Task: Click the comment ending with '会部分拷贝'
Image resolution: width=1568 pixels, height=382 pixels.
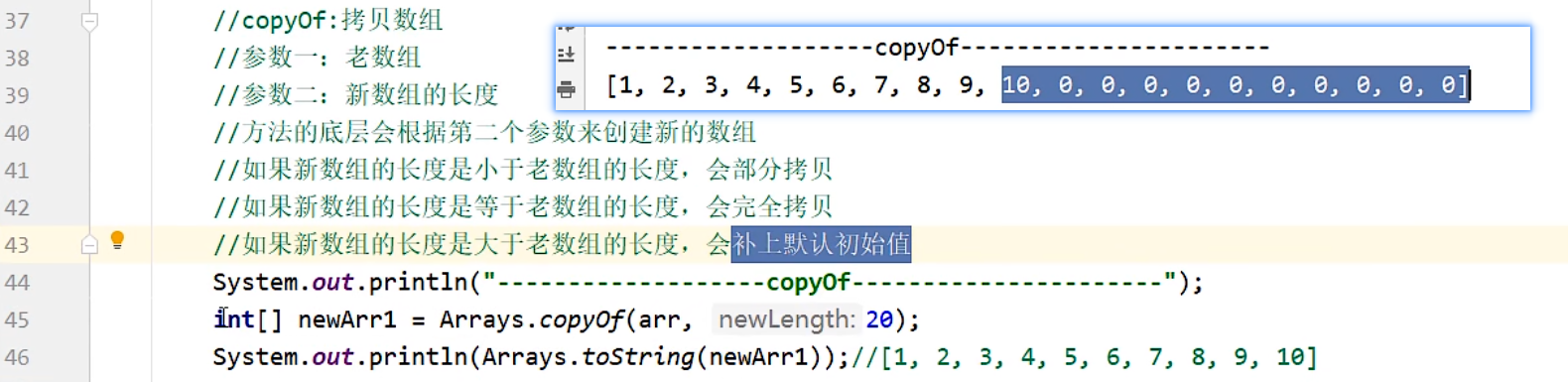Action: point(523,170)
